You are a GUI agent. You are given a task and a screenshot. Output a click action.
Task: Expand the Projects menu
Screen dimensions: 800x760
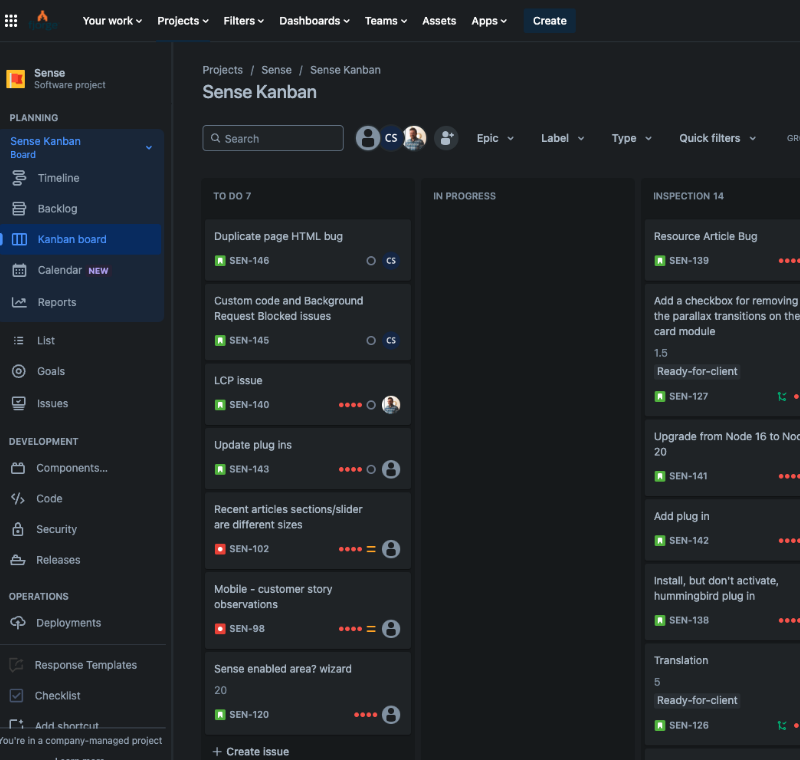183,21
